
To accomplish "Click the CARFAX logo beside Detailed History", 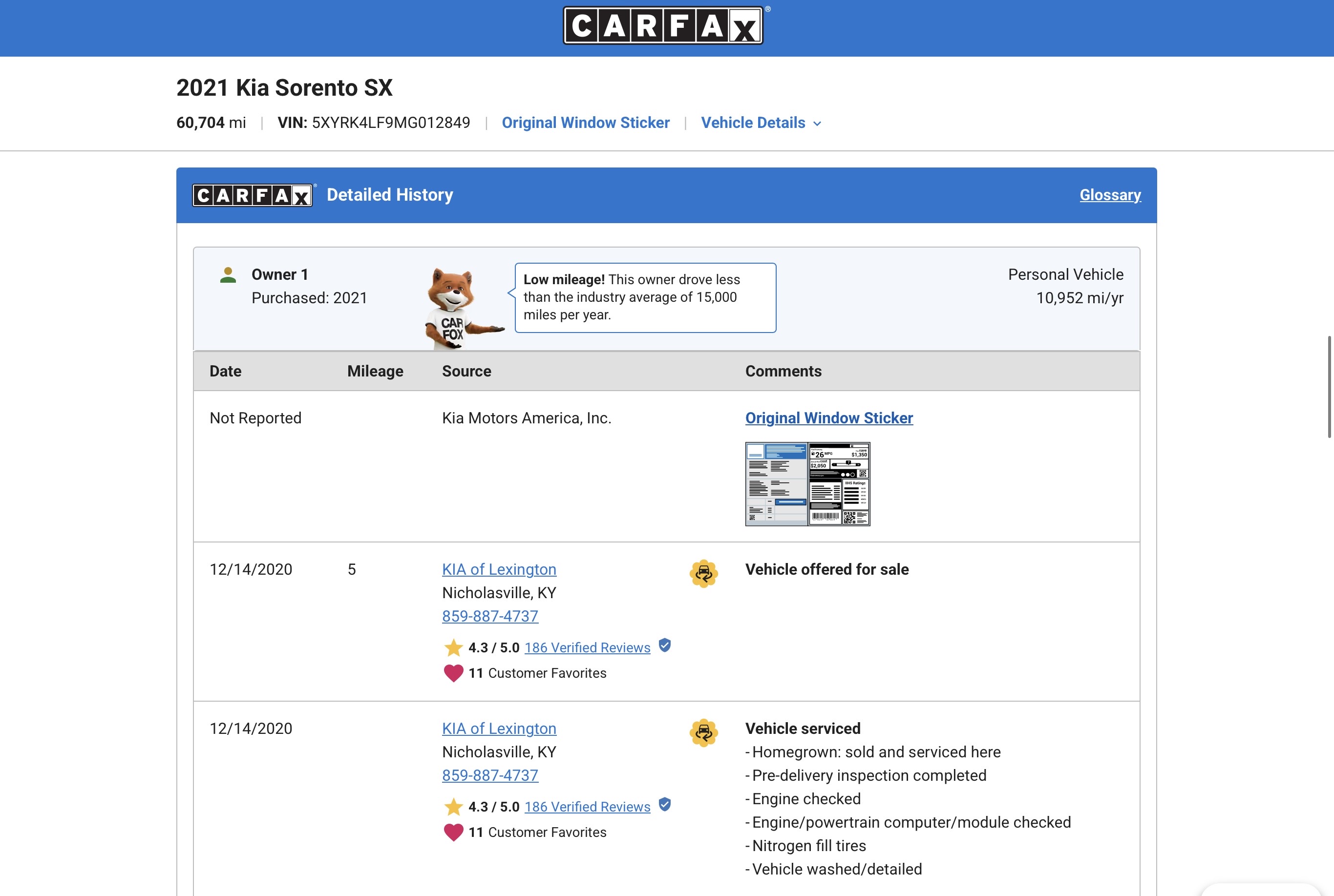I will pyautogui.click(x=253, y=195).
